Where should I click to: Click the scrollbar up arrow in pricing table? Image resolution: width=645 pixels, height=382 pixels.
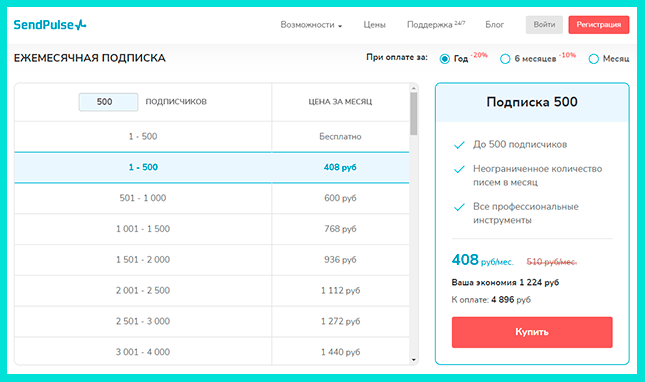point(414,88)
